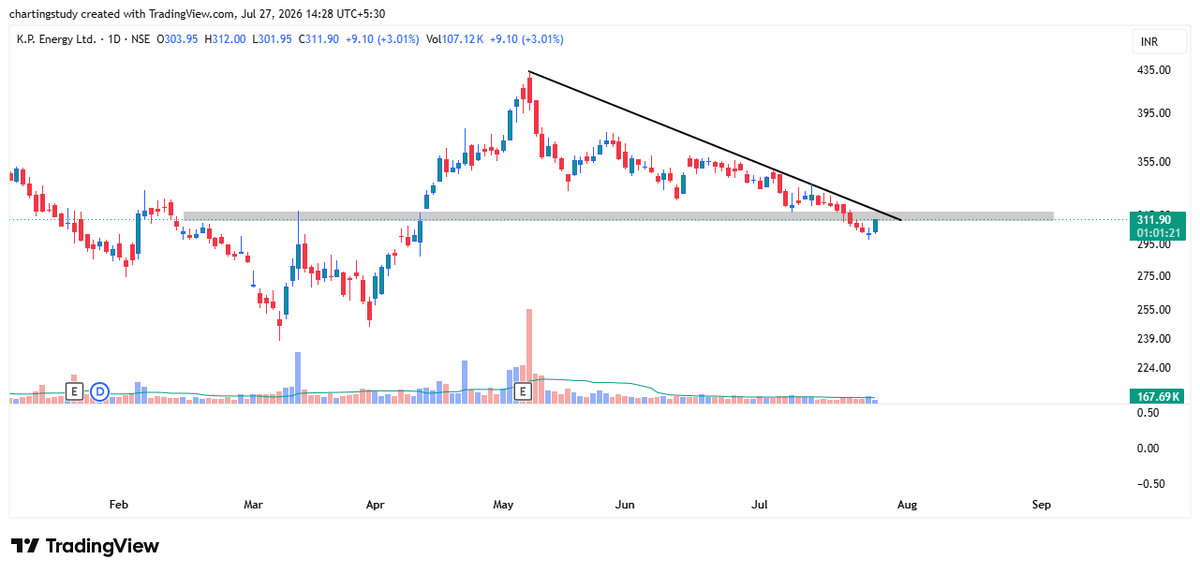Click the Jun label on time axis

[625, 506]
